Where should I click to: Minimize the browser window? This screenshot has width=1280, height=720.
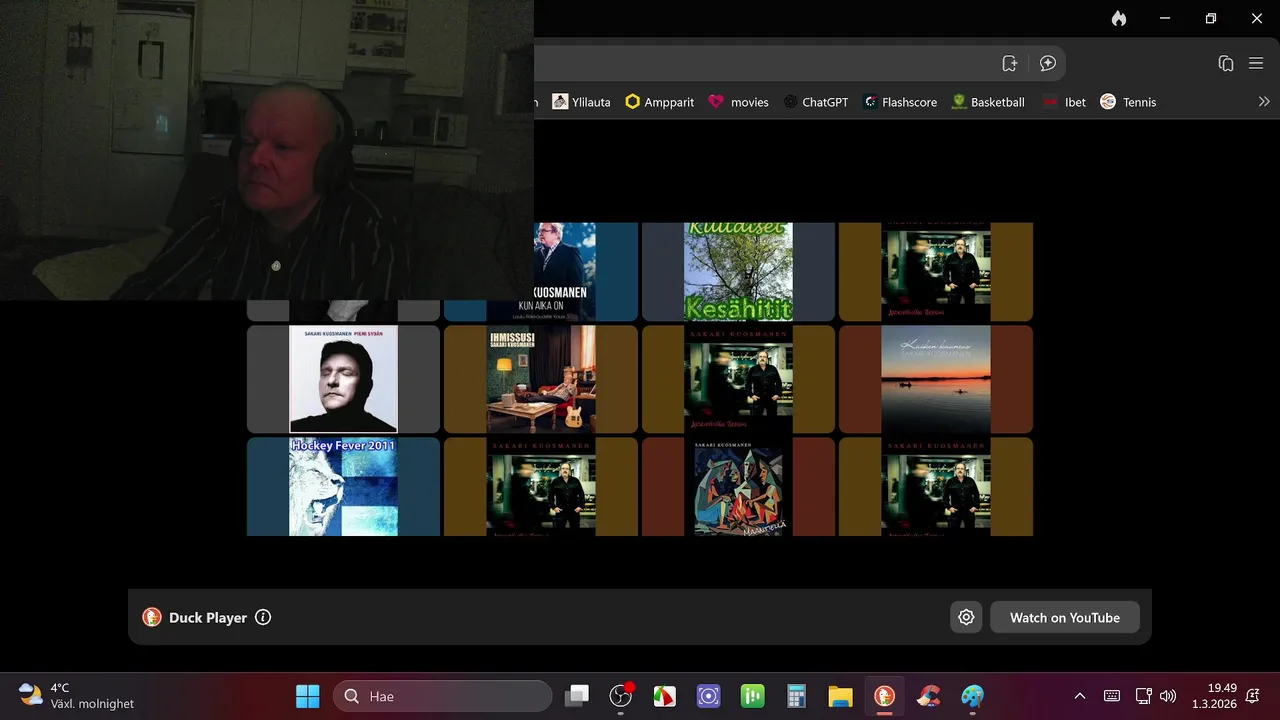[1165, 18]
